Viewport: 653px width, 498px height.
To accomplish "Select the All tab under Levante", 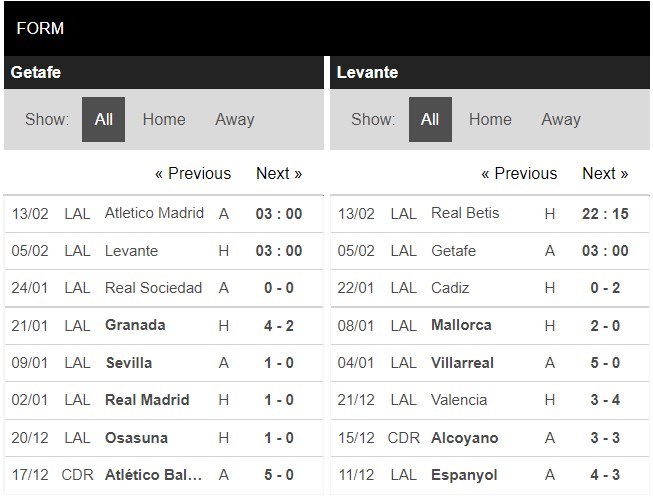I will pyautogui.click(x=429, y=120).
